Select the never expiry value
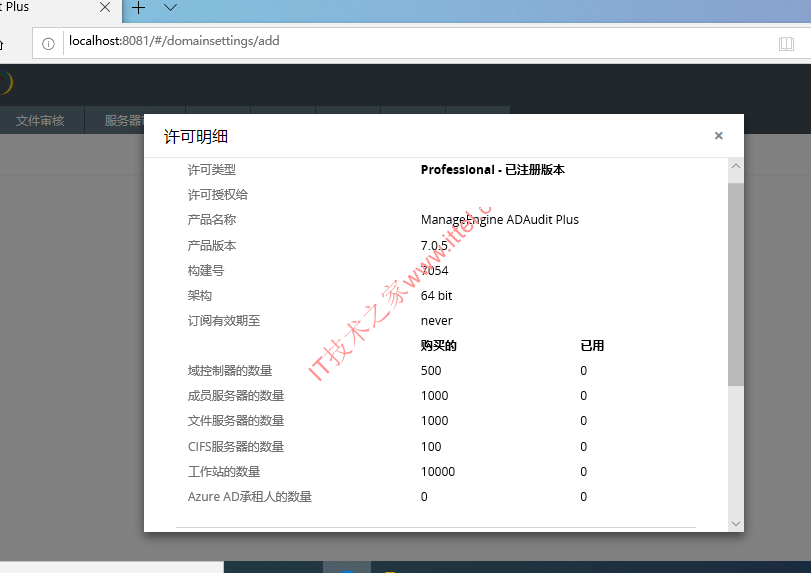This screenshot has height=573, width=811. [437, 321]
